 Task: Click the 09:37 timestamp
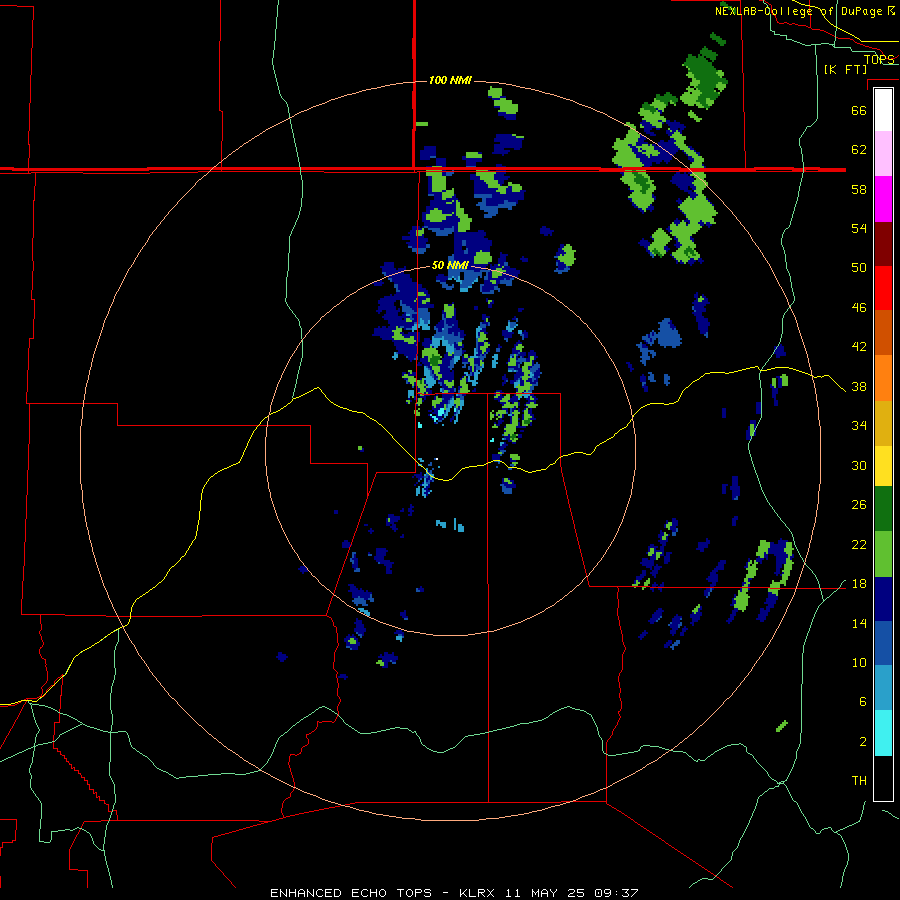(615, 893)
